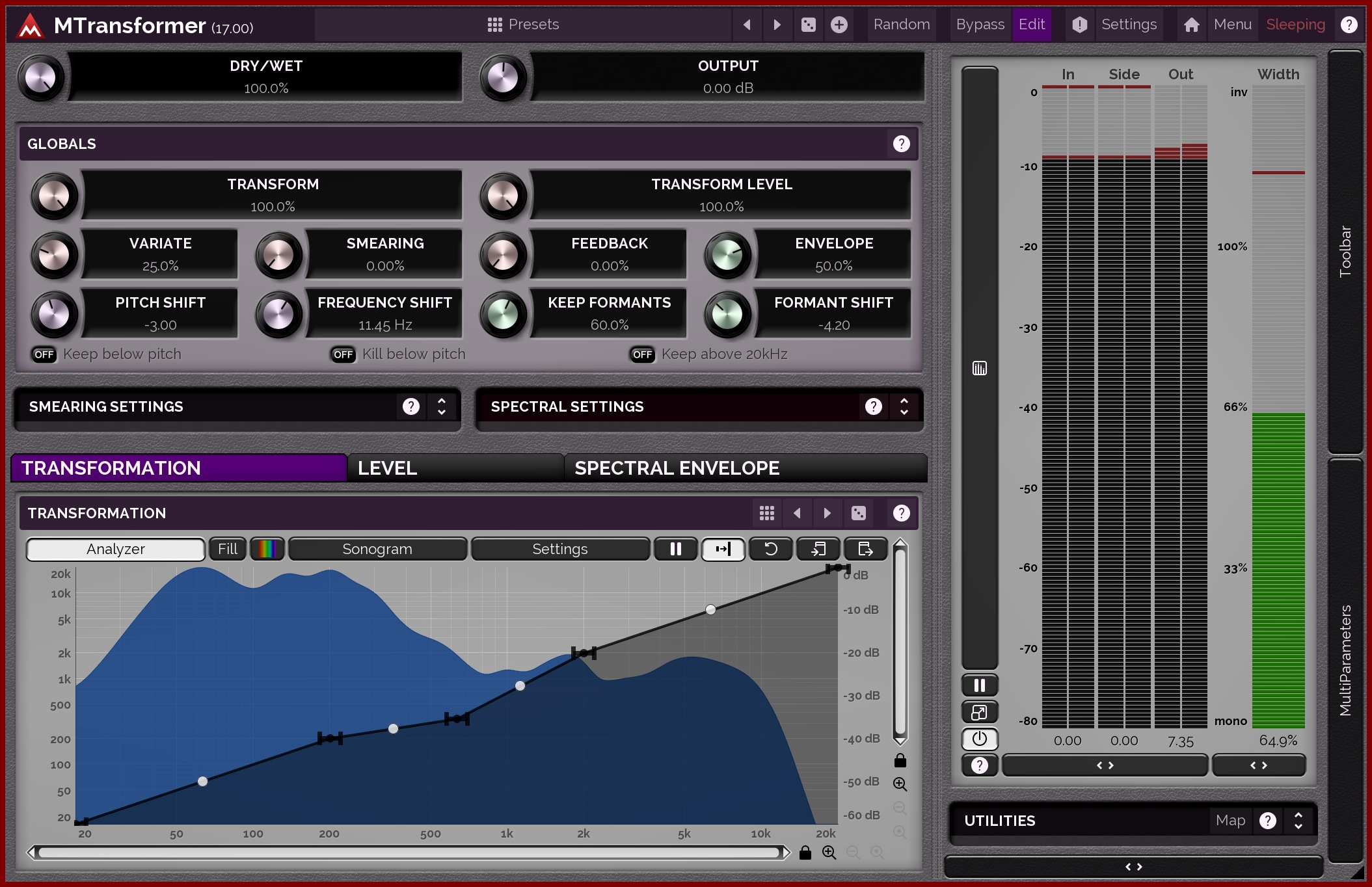Click the Sonogram button
The image size is (1372, 887).
(377, 549)
